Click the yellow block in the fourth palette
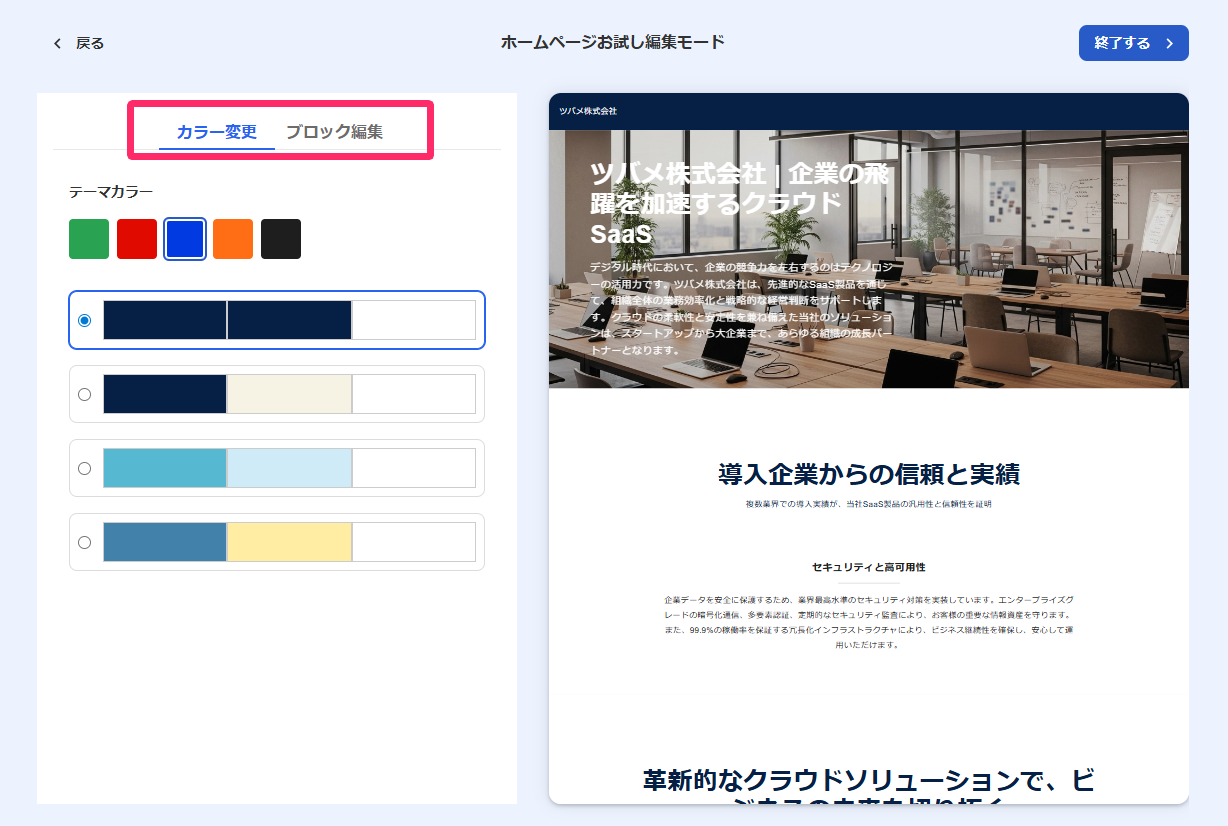Image resolution: width=1228 pixels, height=826 pixels. pos(290,542)
